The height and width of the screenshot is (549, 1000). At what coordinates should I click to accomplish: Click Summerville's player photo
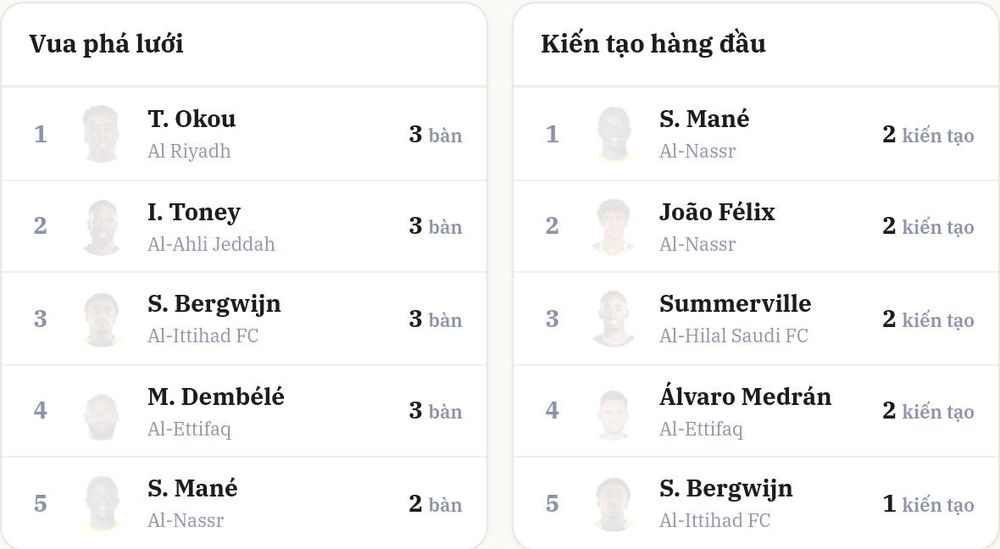point(614,319)
